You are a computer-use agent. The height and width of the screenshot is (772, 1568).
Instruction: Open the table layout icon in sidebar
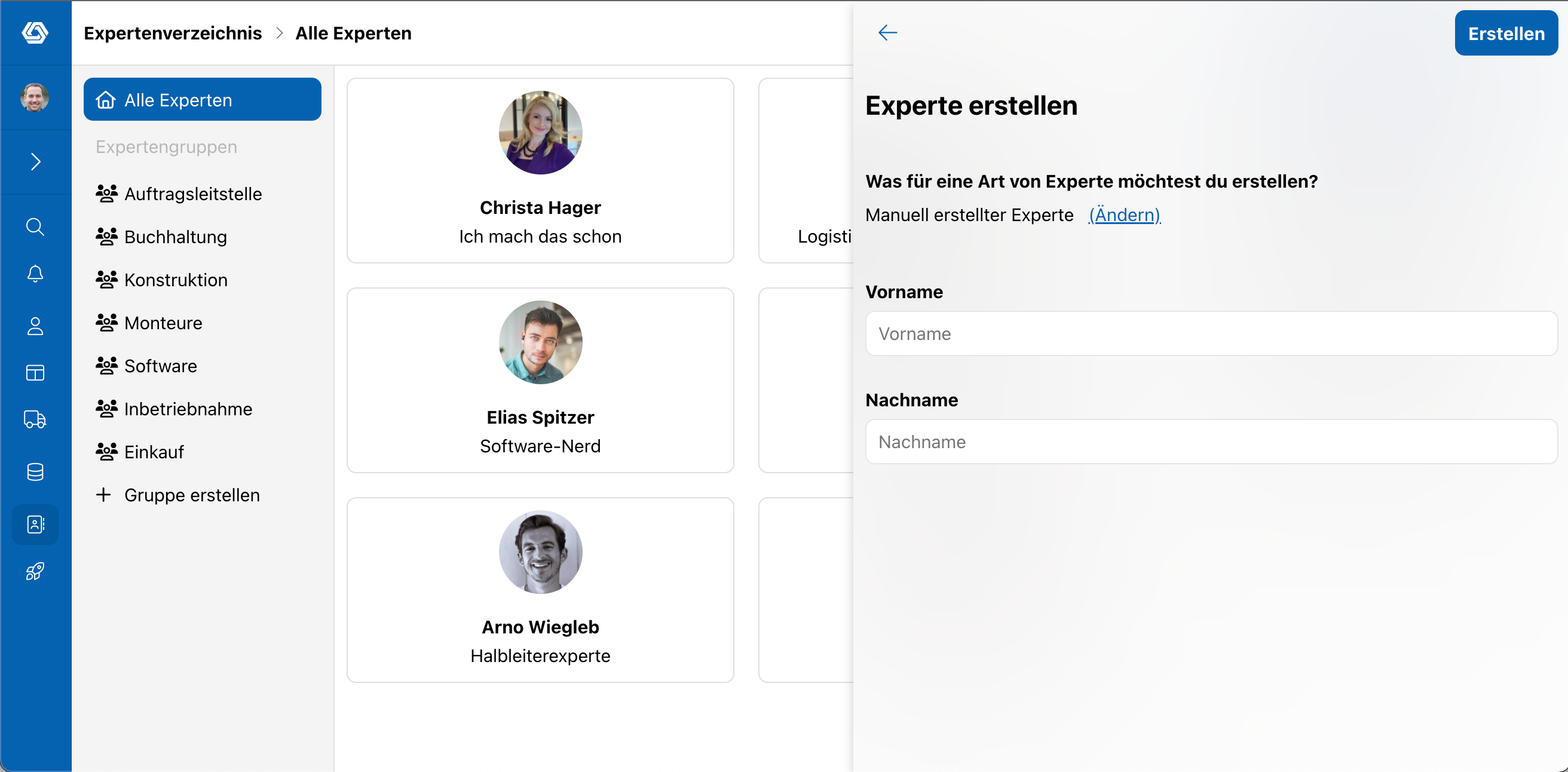point(35,373)
